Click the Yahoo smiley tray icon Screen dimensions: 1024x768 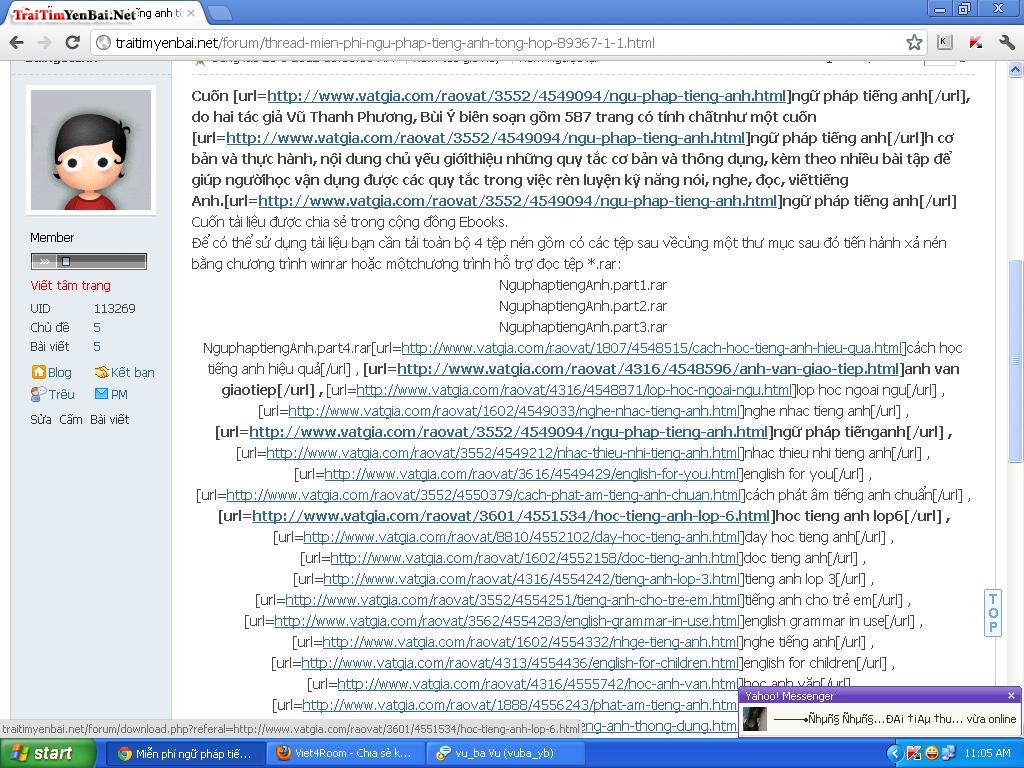pos(932,754)
